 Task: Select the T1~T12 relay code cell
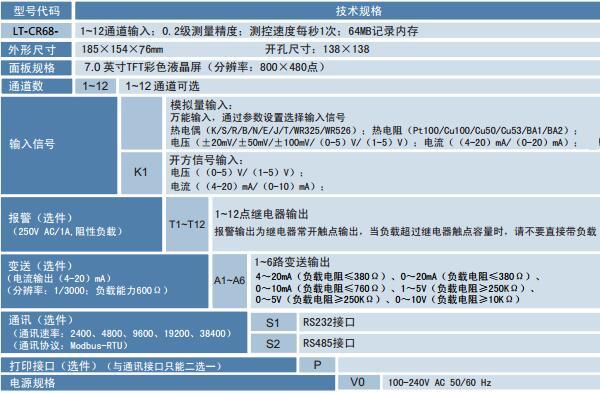coord(187,224)
